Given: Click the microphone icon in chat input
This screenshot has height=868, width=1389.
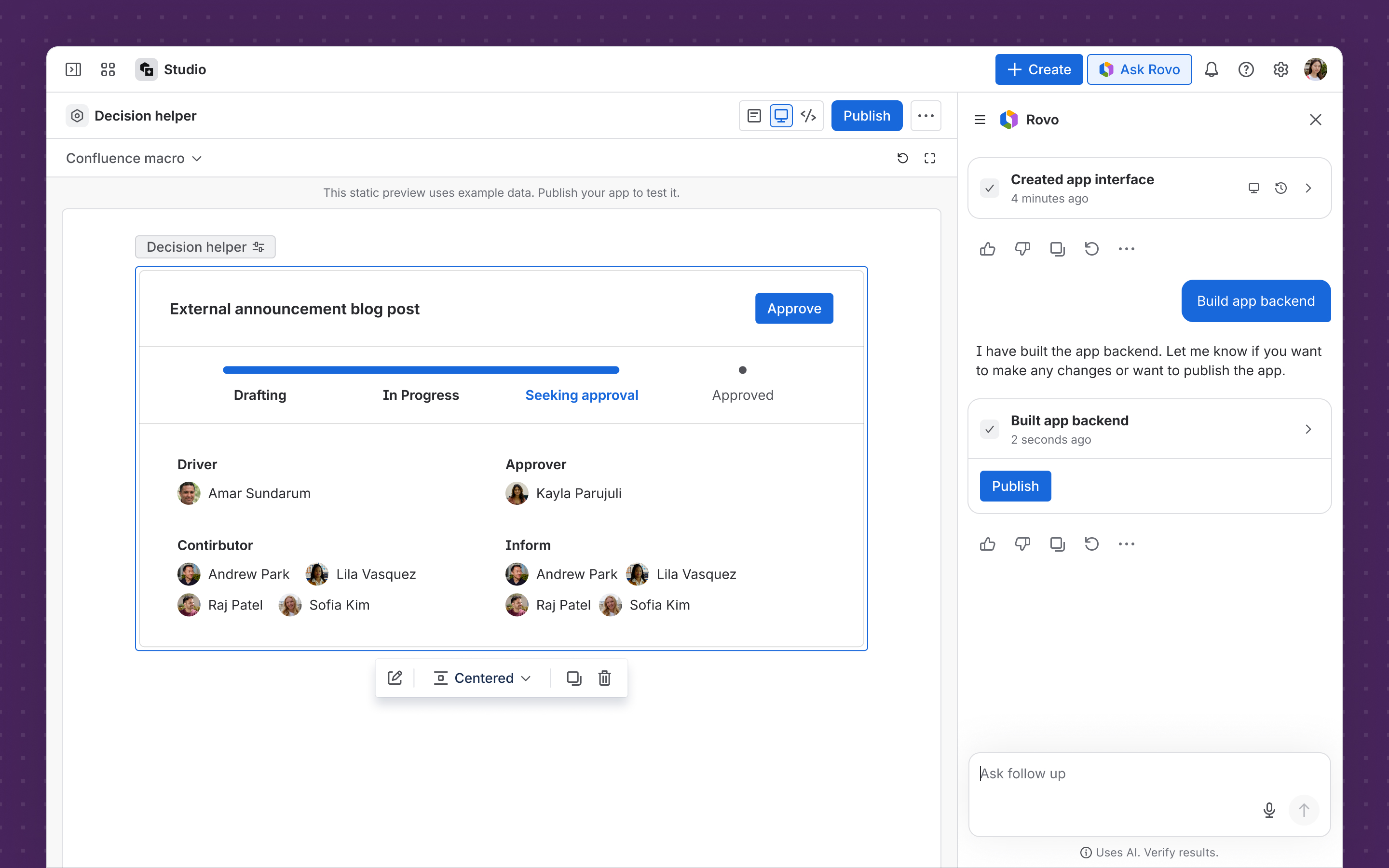Looking at the screenshot, I should click(x=1269, y=810).
